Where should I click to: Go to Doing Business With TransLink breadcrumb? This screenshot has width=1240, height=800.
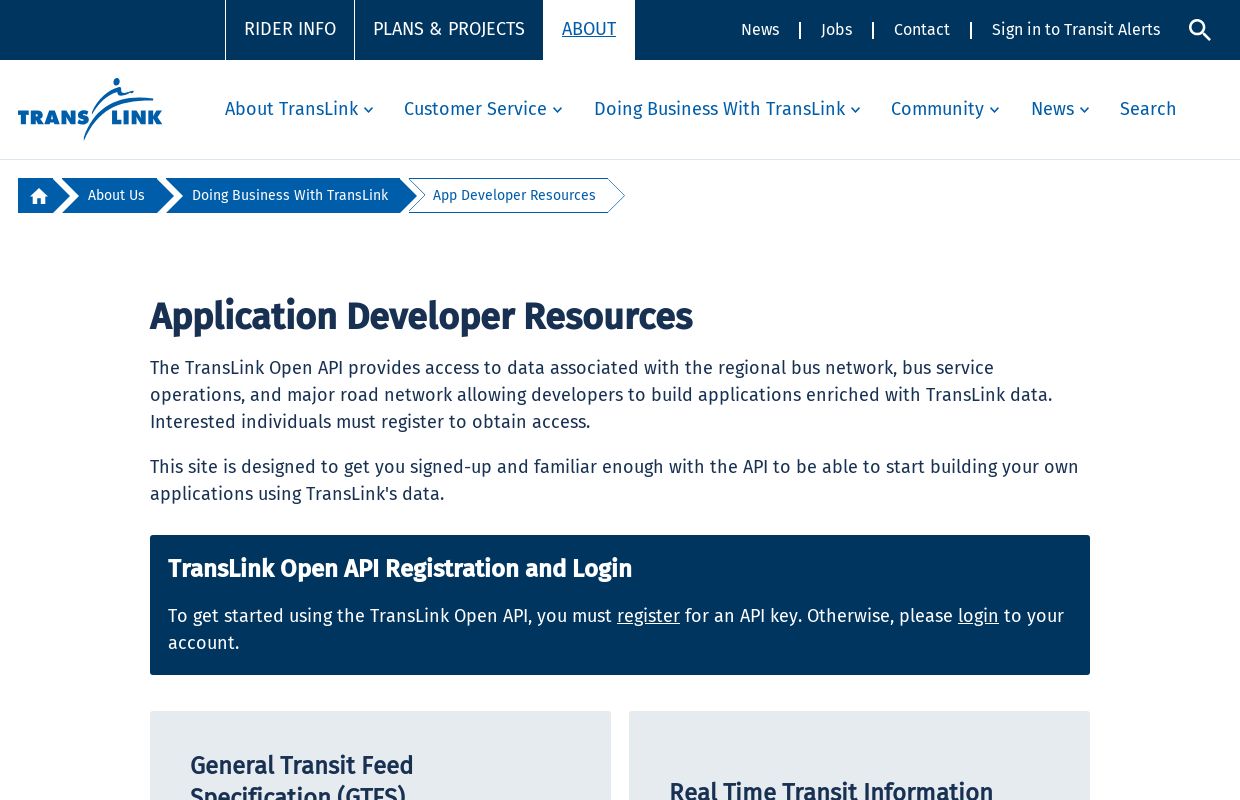point(290,196)
